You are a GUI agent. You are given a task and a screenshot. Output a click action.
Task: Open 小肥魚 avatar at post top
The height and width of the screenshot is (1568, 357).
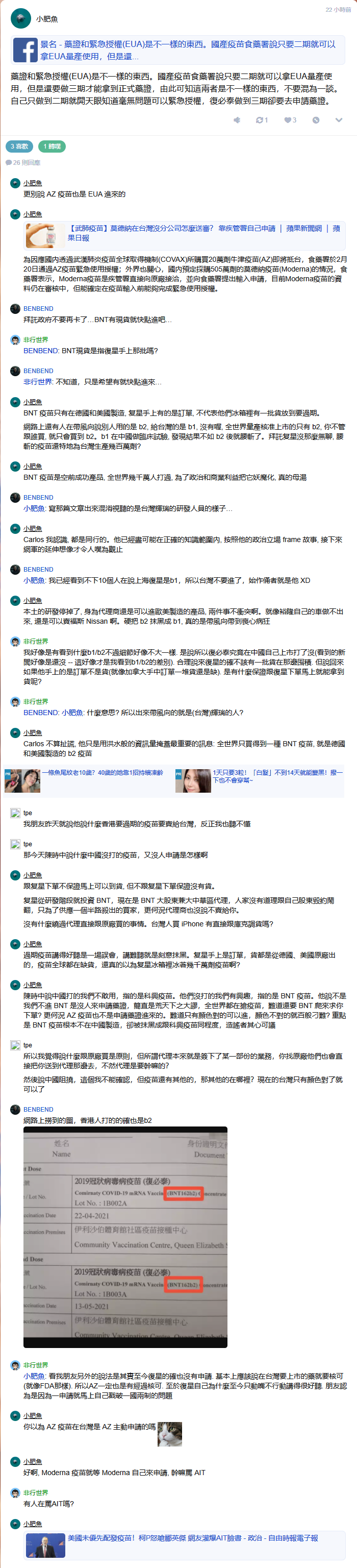pos(21,19)
